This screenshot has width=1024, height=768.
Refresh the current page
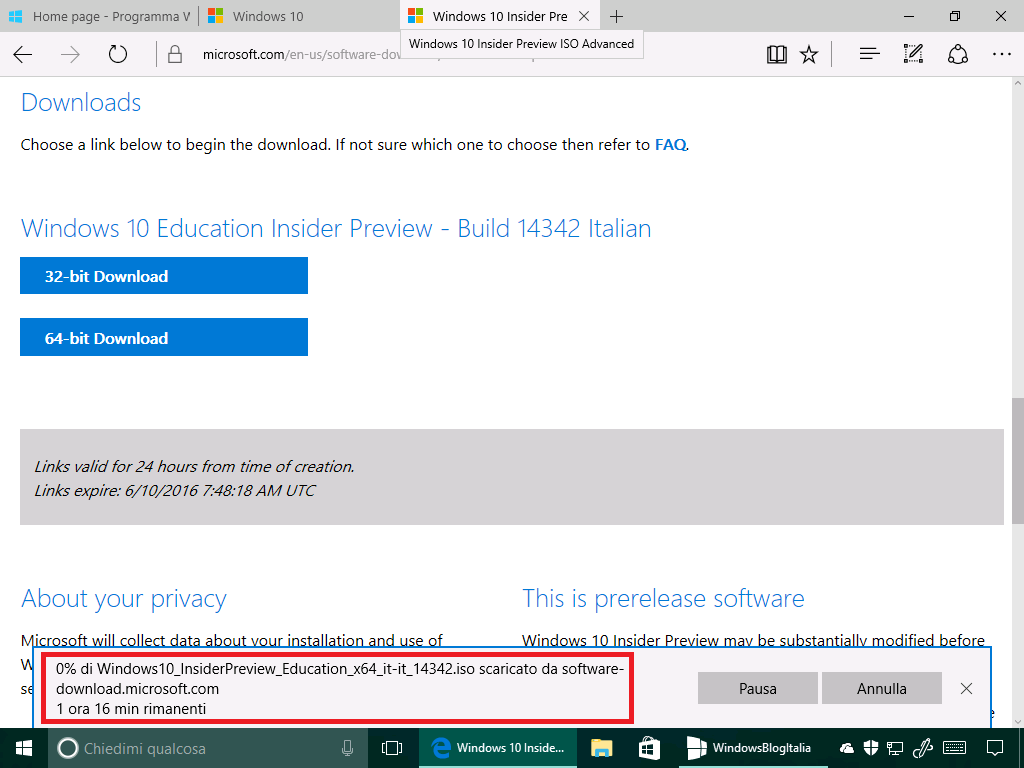tap(118, 54)
